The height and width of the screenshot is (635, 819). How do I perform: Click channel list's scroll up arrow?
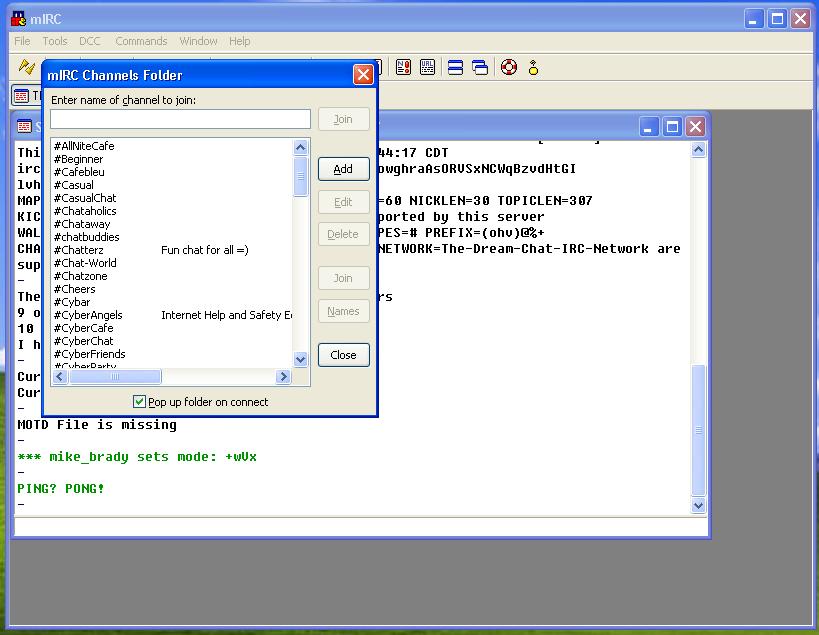tap(300, 147)
